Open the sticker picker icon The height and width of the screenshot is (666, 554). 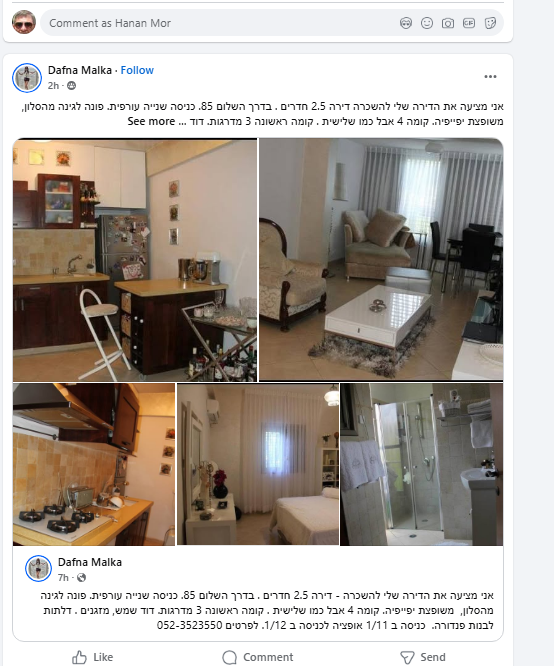point(490,23)
